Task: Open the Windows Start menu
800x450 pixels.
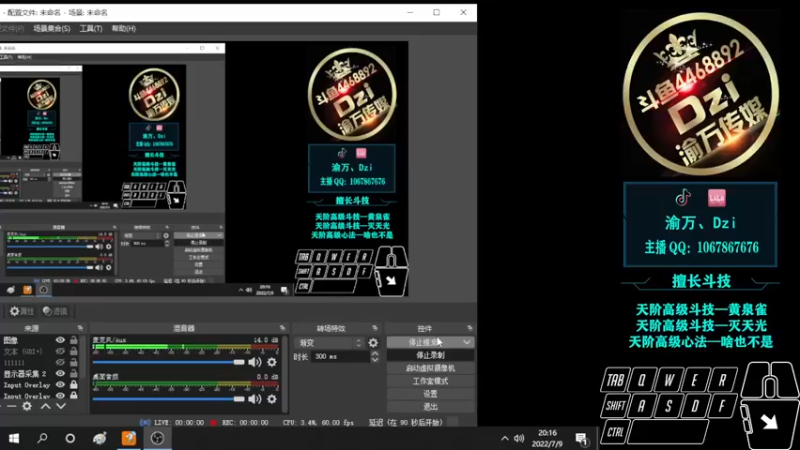Action: 14,438
